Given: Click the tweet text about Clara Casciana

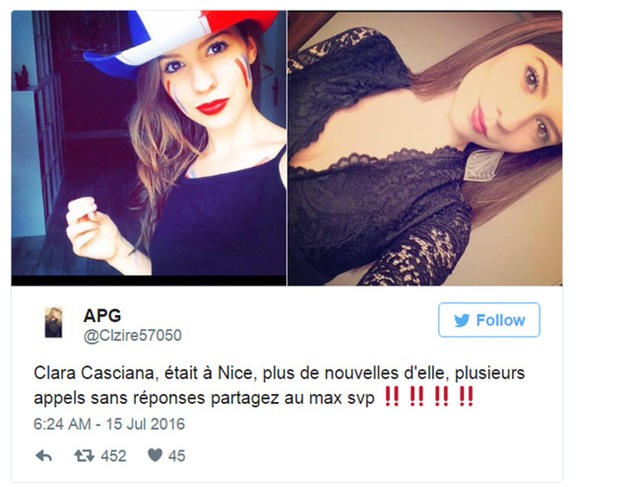Looking at the screenshot, I should (279, 385).
